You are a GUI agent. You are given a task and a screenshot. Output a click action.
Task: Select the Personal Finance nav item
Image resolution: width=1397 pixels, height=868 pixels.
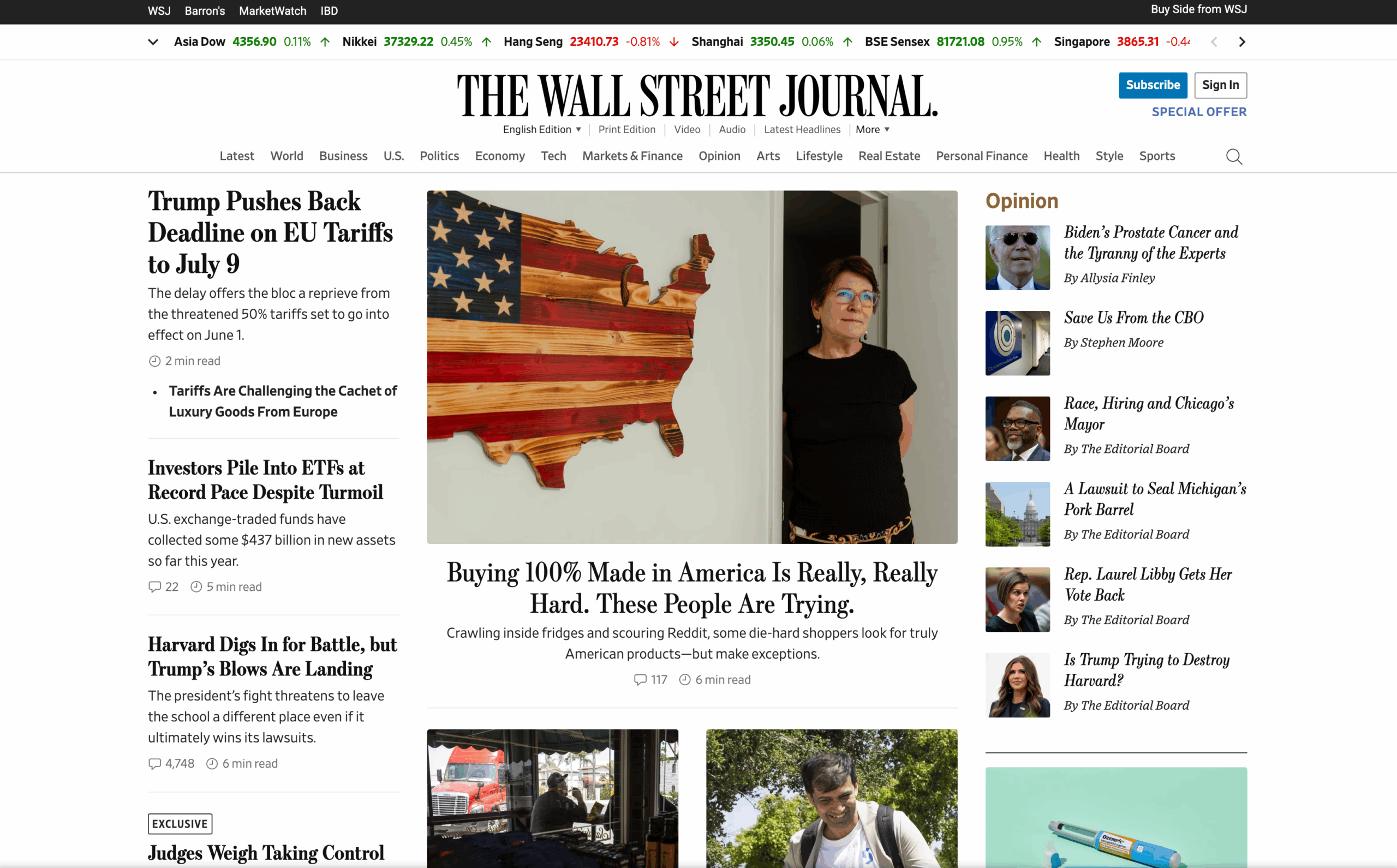(x=981, y=155)
